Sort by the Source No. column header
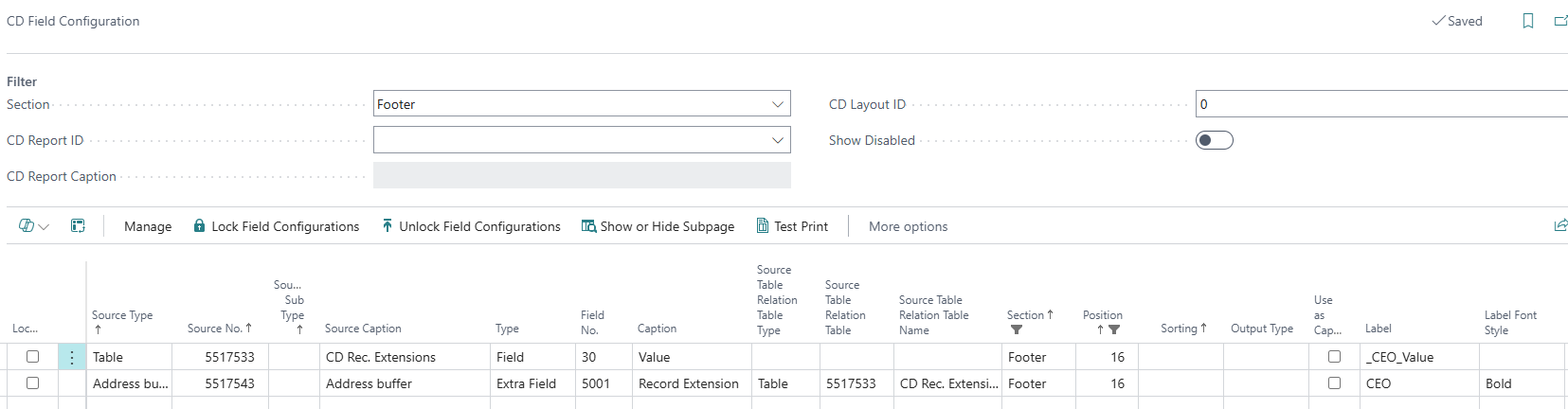Image resolution: width=1568 pixels, height=409 pixels. [220, 329]
